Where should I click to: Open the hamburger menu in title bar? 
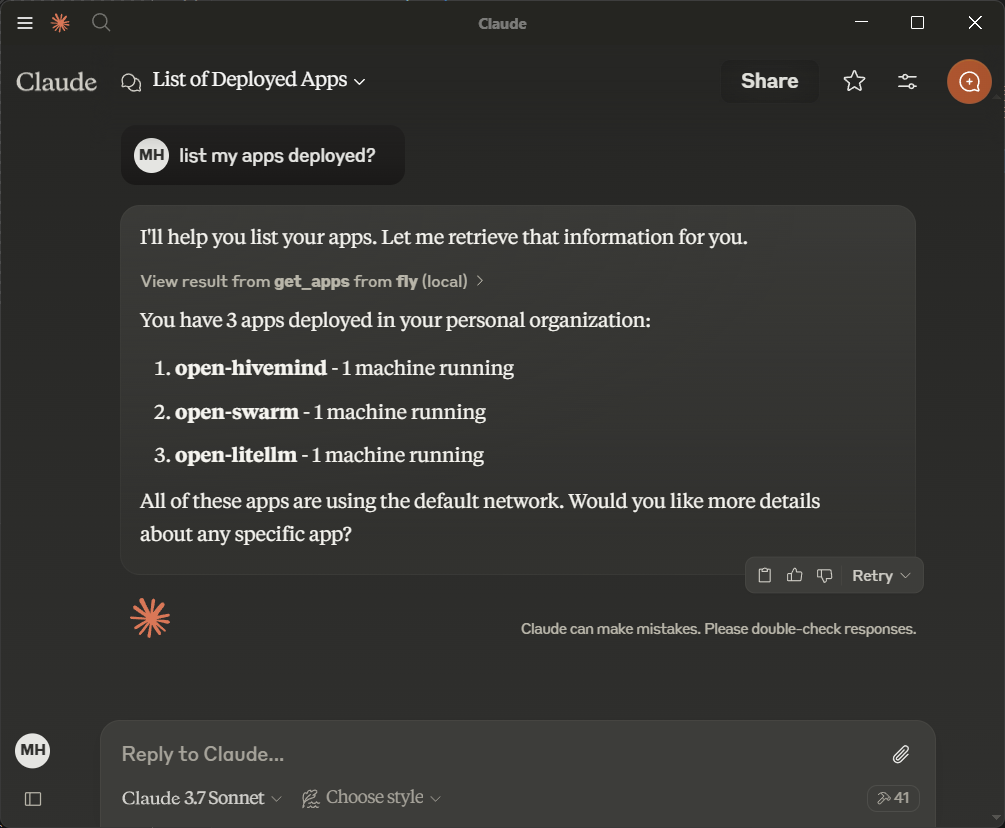click(x=25, y=23)
